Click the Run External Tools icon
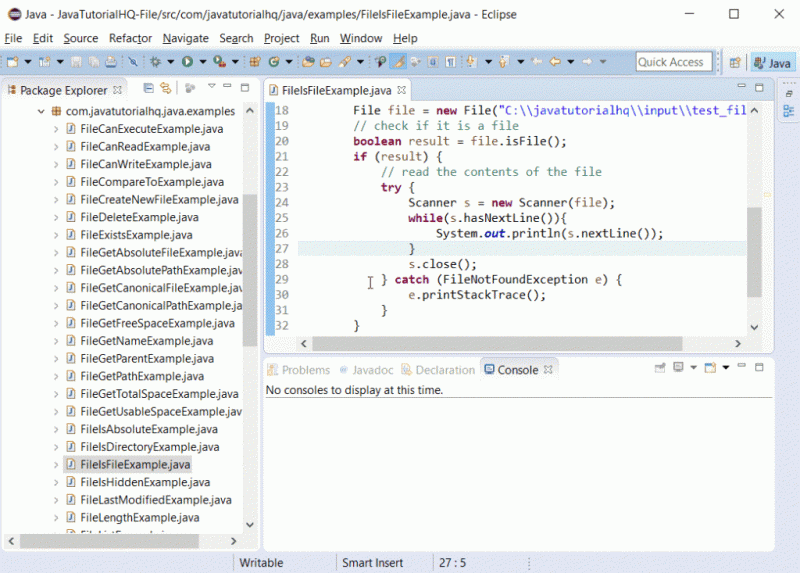This screenshot has width=800, height=573. 219,62
